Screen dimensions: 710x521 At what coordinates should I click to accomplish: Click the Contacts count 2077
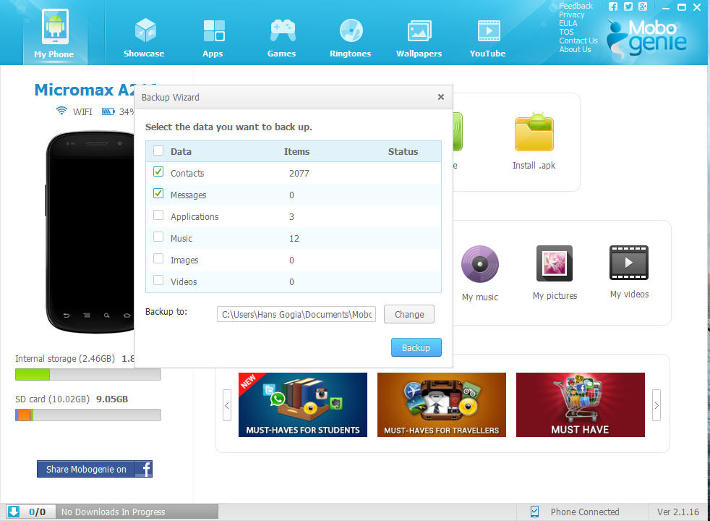[299, 173]
